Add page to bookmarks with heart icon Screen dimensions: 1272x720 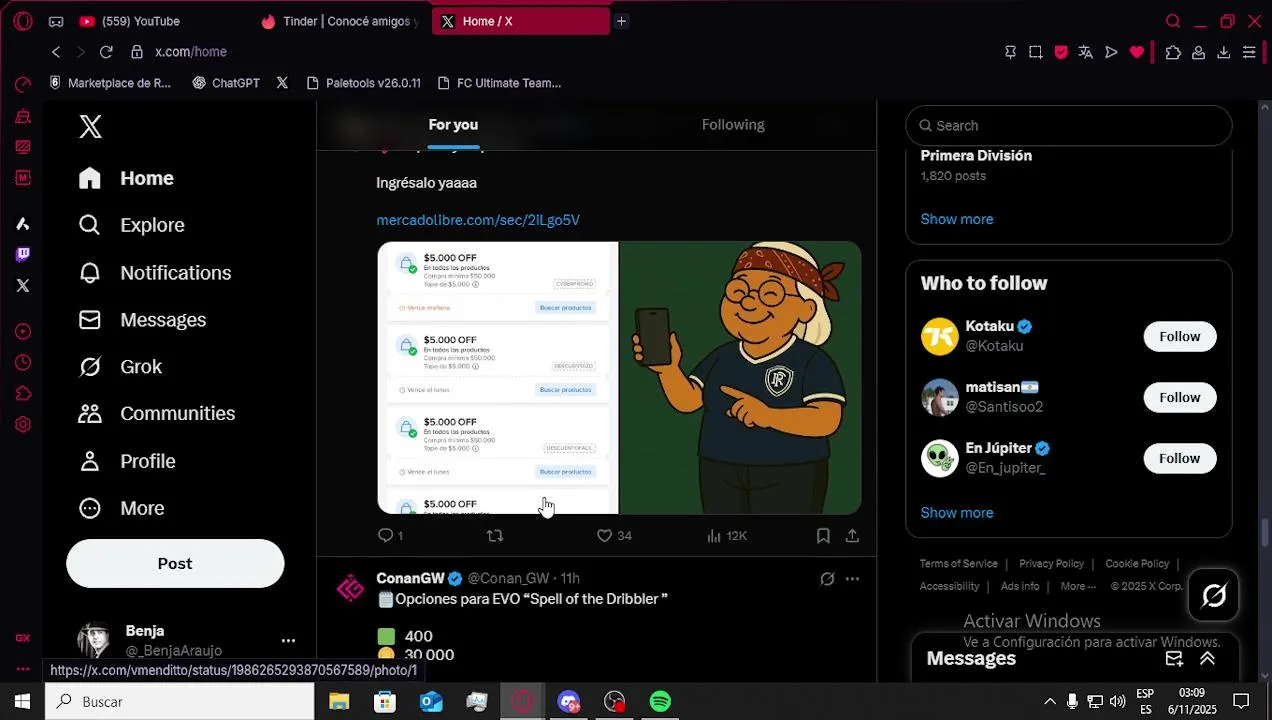1137,52
